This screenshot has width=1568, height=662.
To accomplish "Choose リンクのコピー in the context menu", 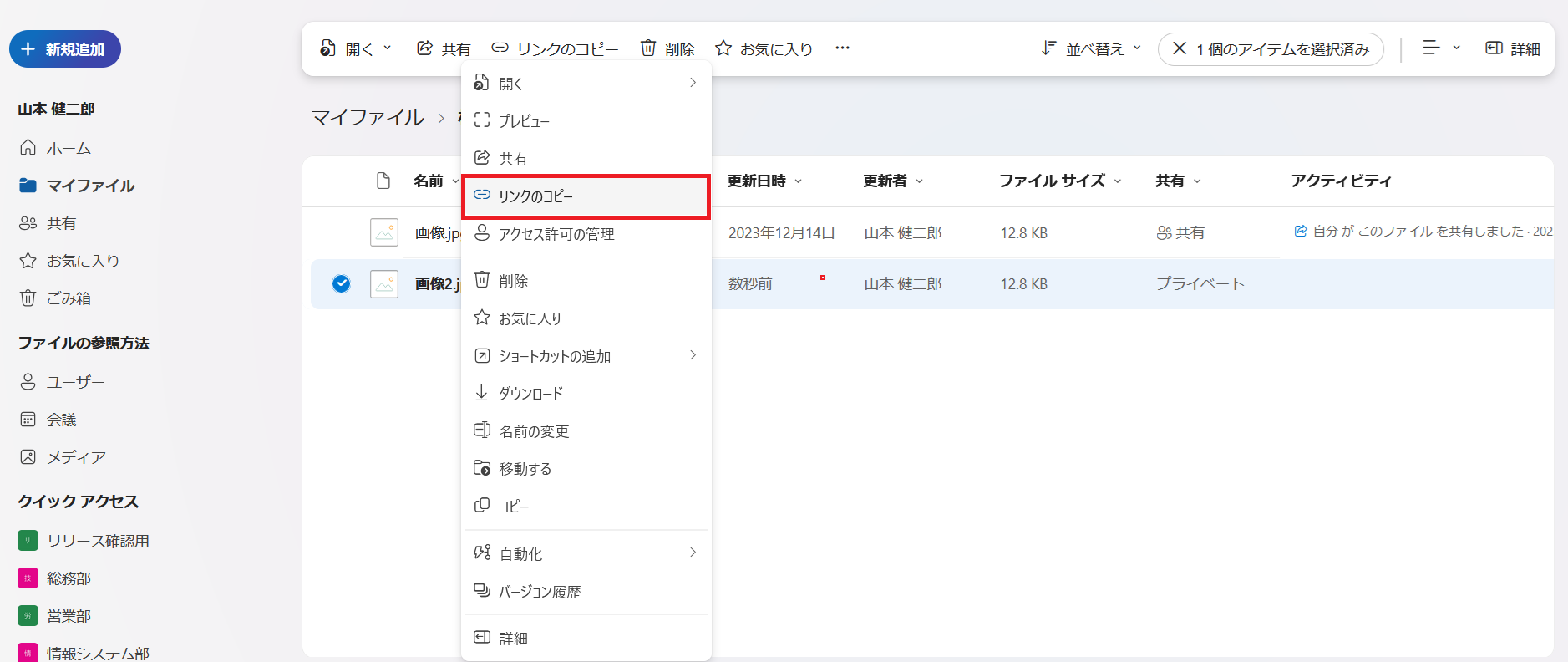I will (586, 196).
